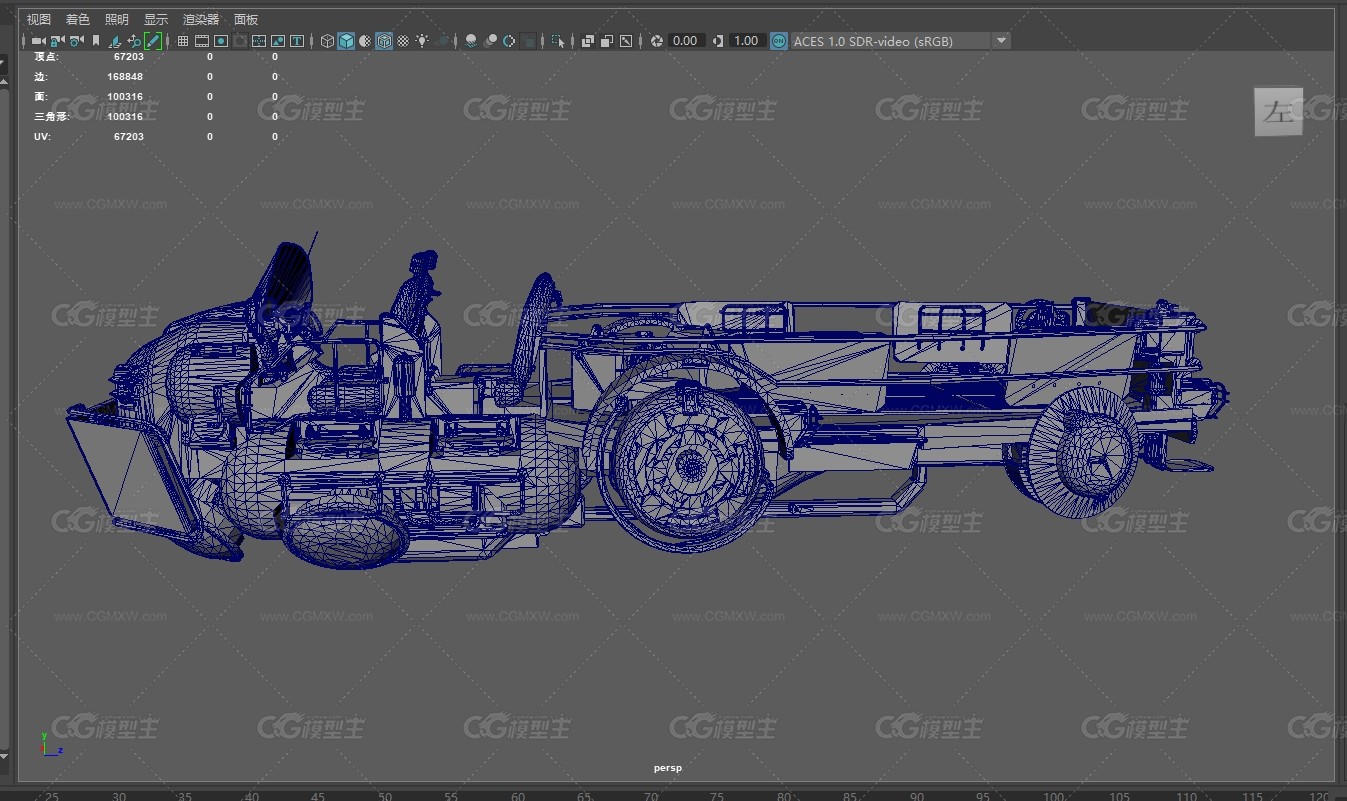Click the camera Bookmarks icon
This screenshot has height=801, width=1347.
(x=96, y=41)
